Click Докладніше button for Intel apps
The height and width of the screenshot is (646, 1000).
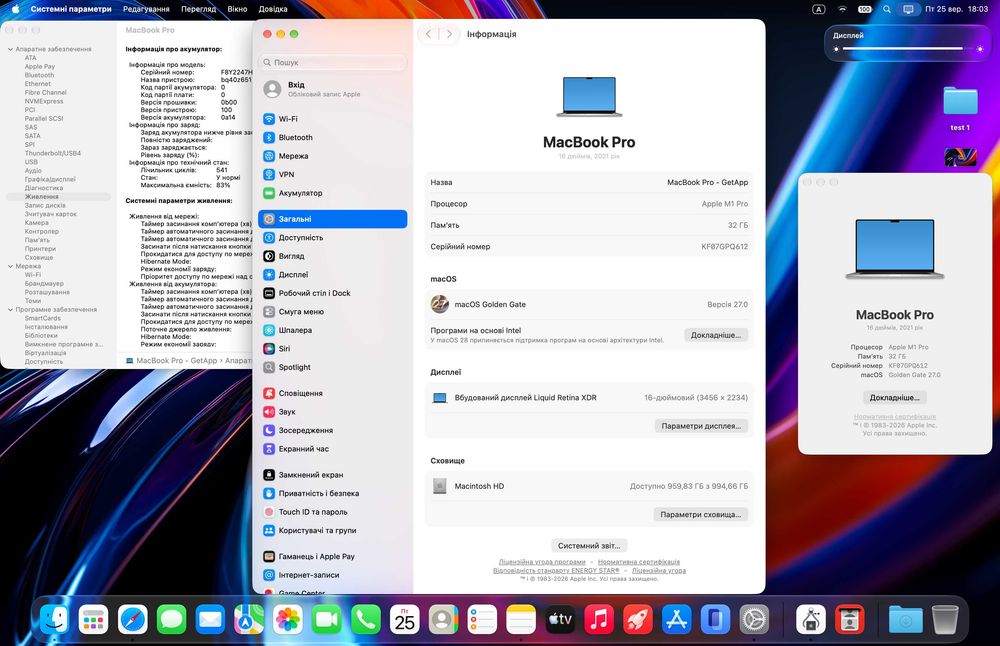point(716,335)
